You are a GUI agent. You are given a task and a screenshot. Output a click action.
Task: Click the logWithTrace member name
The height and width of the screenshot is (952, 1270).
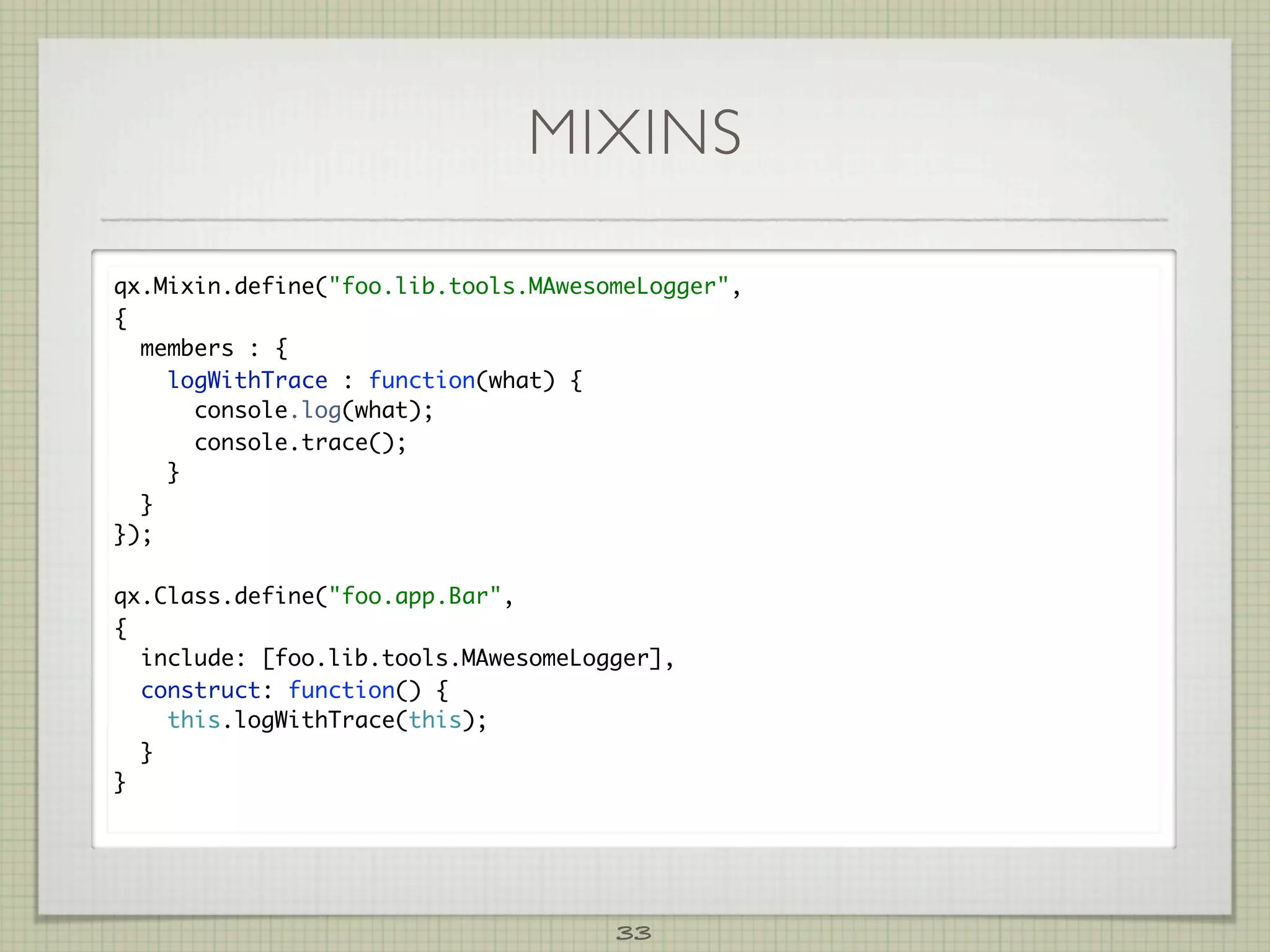[247, 381]
